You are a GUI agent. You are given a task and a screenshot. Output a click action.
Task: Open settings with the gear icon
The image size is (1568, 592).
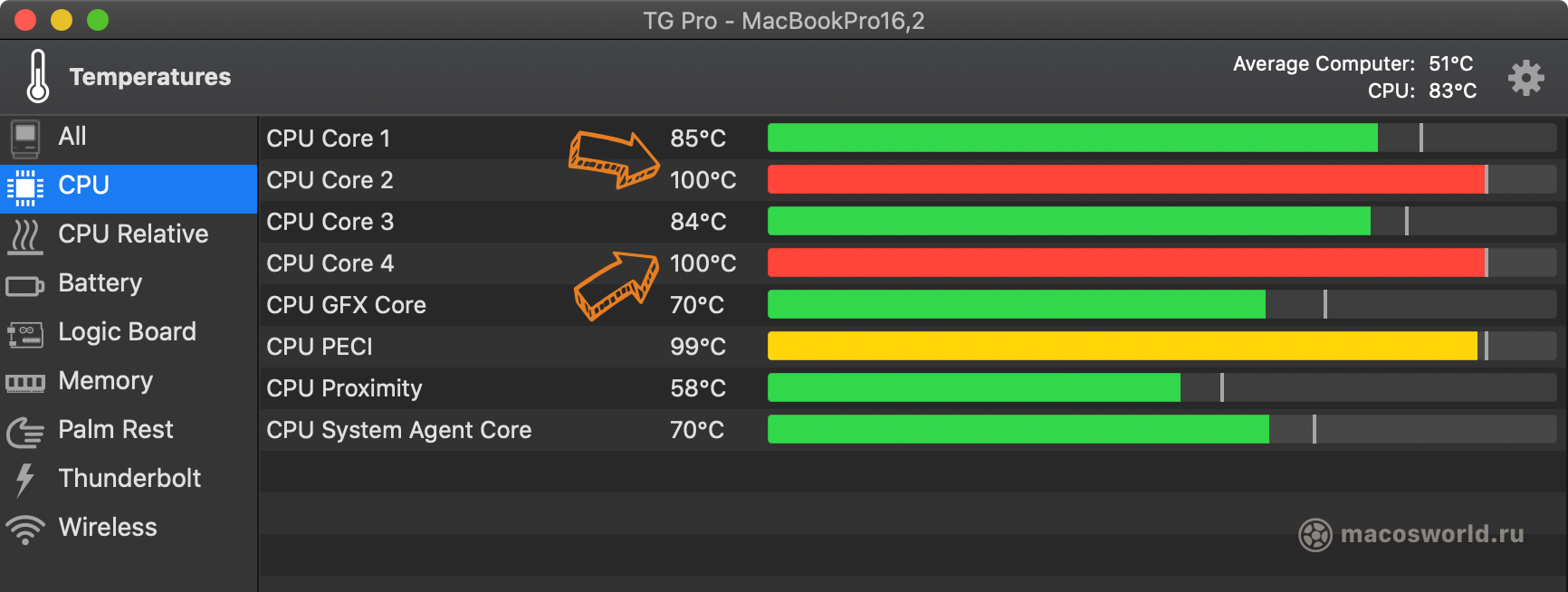(1525, 78)
